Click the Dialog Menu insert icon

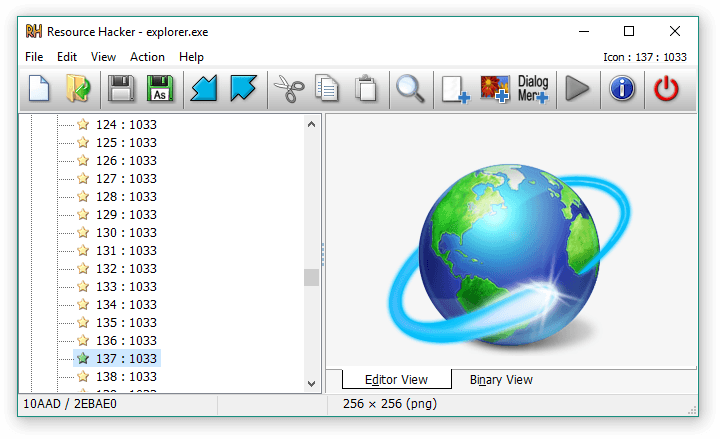tap(533, 89)
